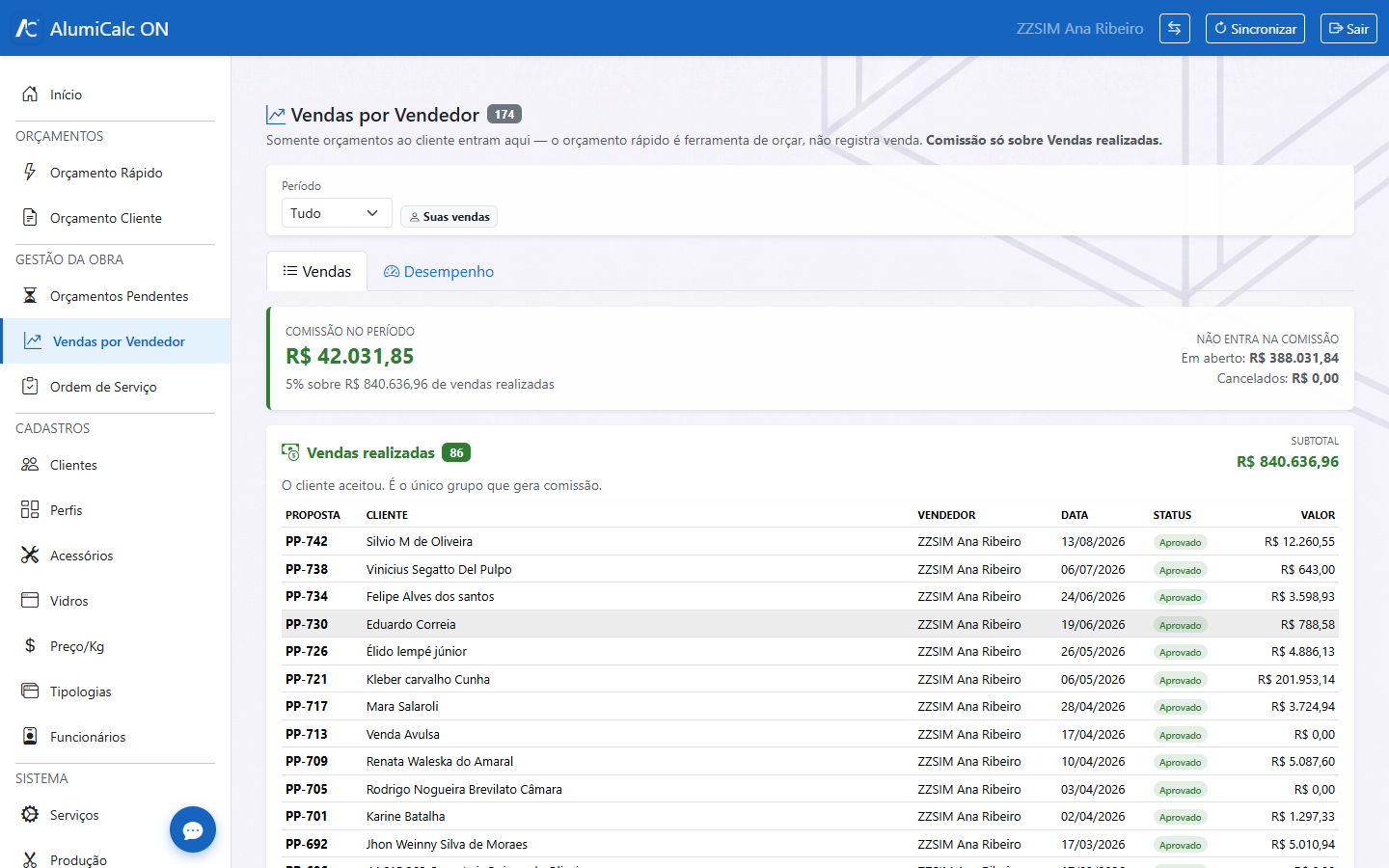Go to Início home icon
Image resolution: width=1389 pixels, height=868 pixels.
(x=30, y=94)
